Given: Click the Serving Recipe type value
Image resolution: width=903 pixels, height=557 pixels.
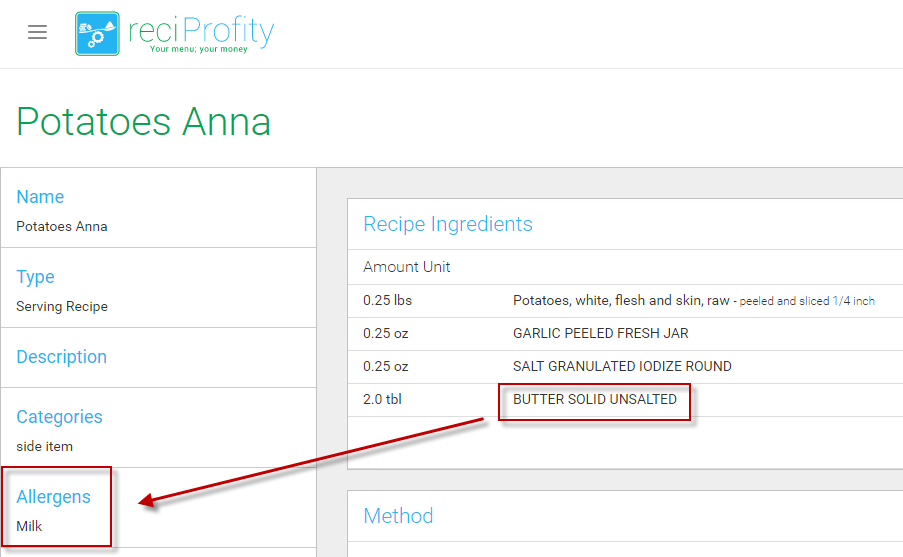Looking at the screenshot, I should [x=62, y=306].
